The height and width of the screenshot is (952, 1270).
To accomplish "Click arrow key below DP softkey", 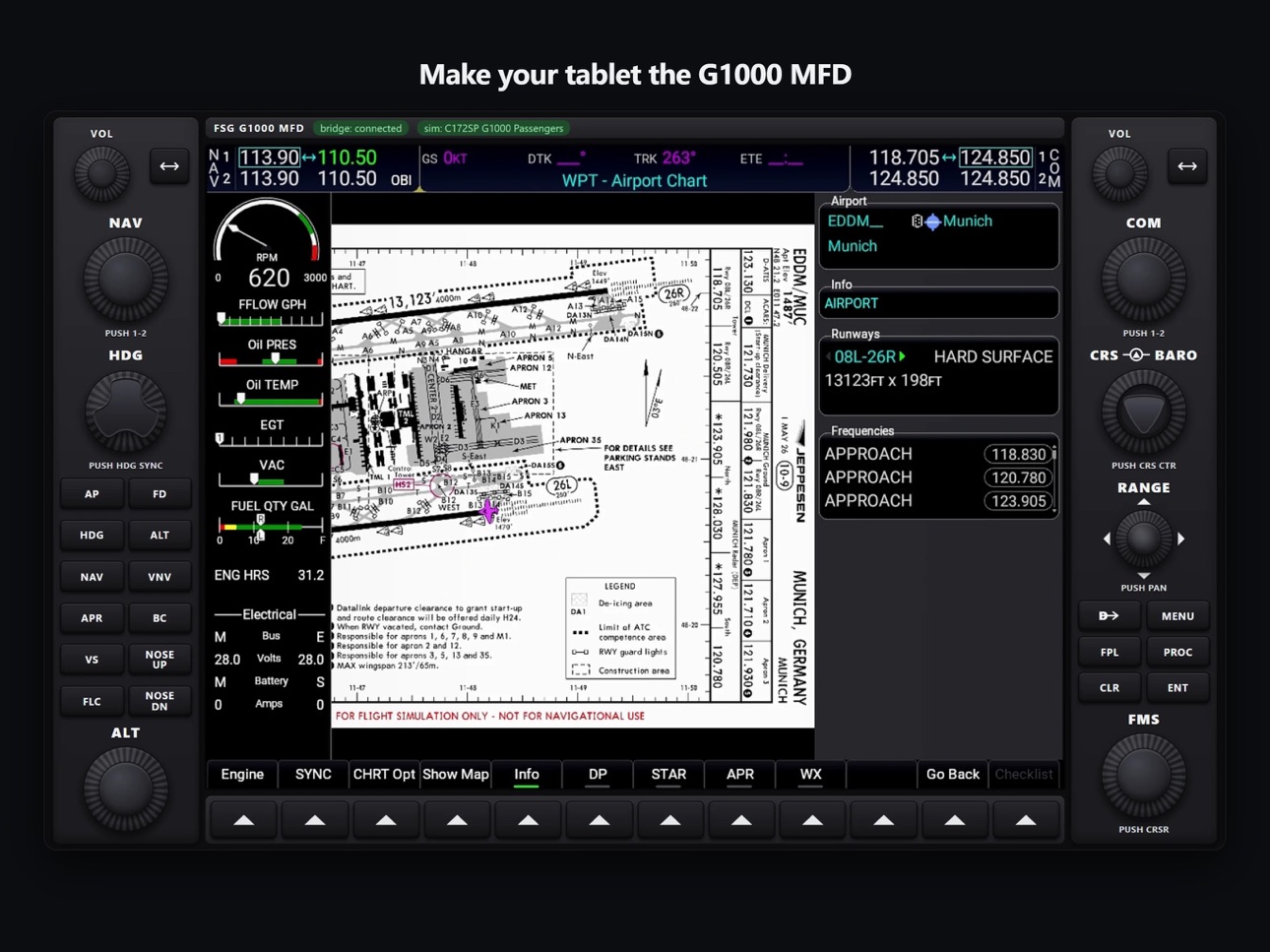I will pyautogui.click(x=599, y=819).
